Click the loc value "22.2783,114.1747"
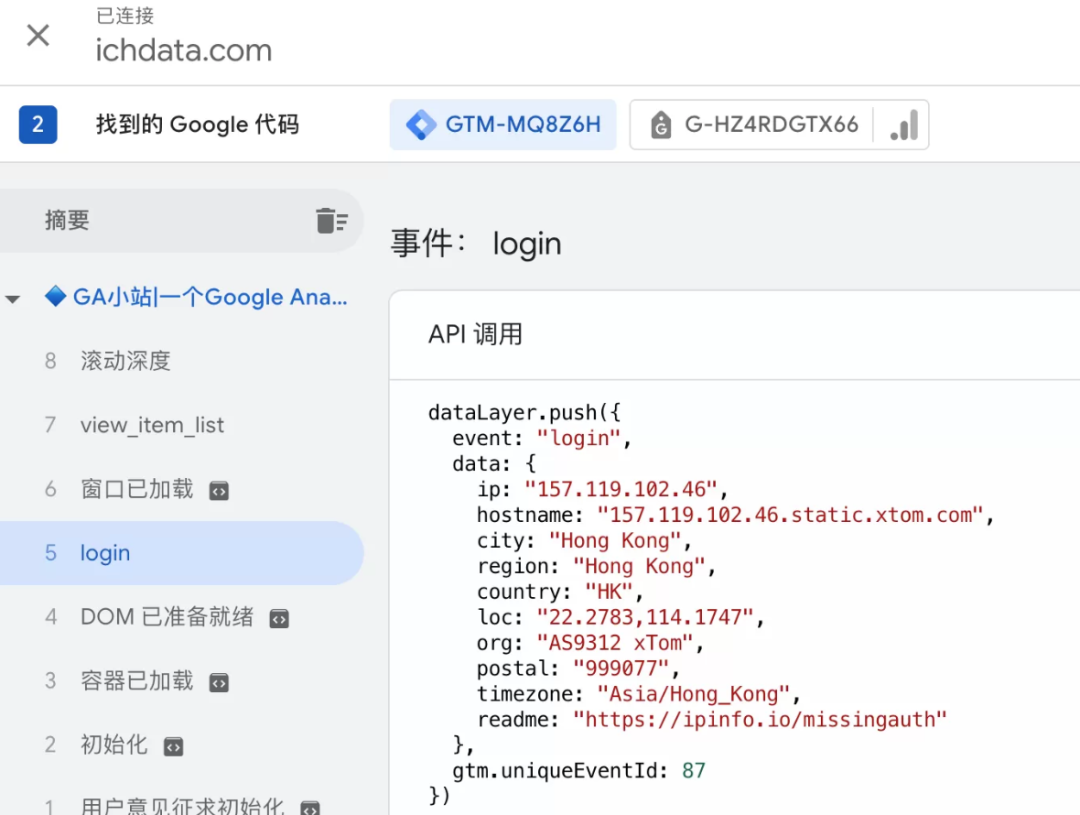This screenshot has width=1080, height=815. (645, 617)
